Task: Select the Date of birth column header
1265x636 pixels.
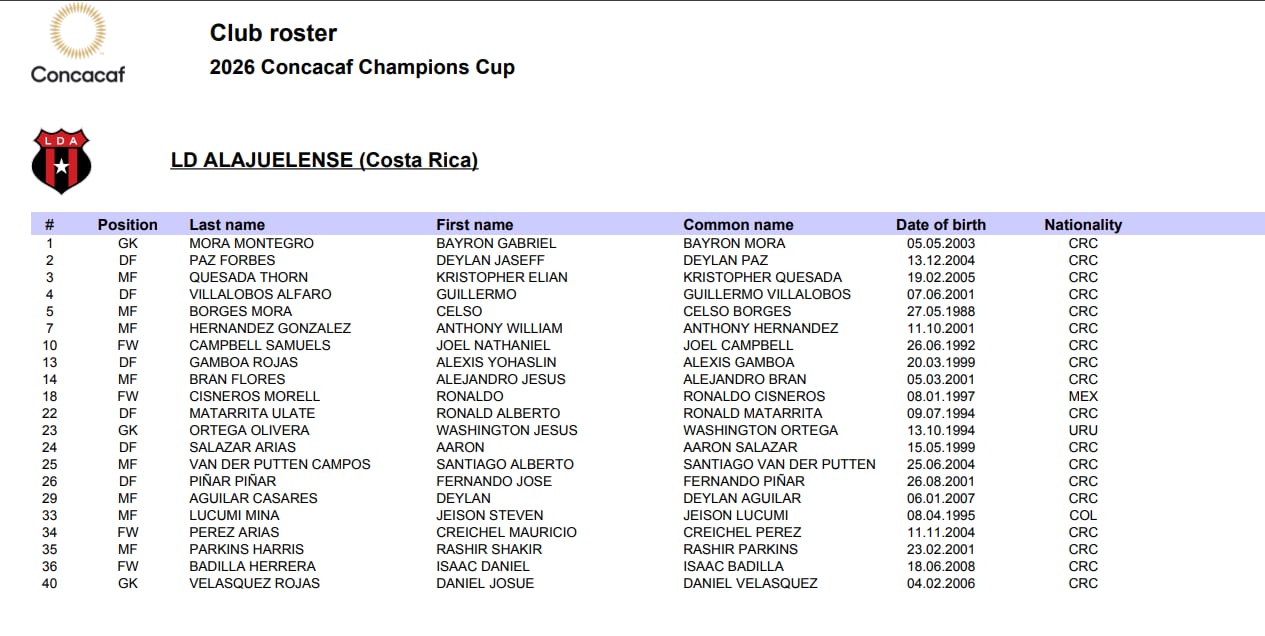Action: (x=940, y=225)
